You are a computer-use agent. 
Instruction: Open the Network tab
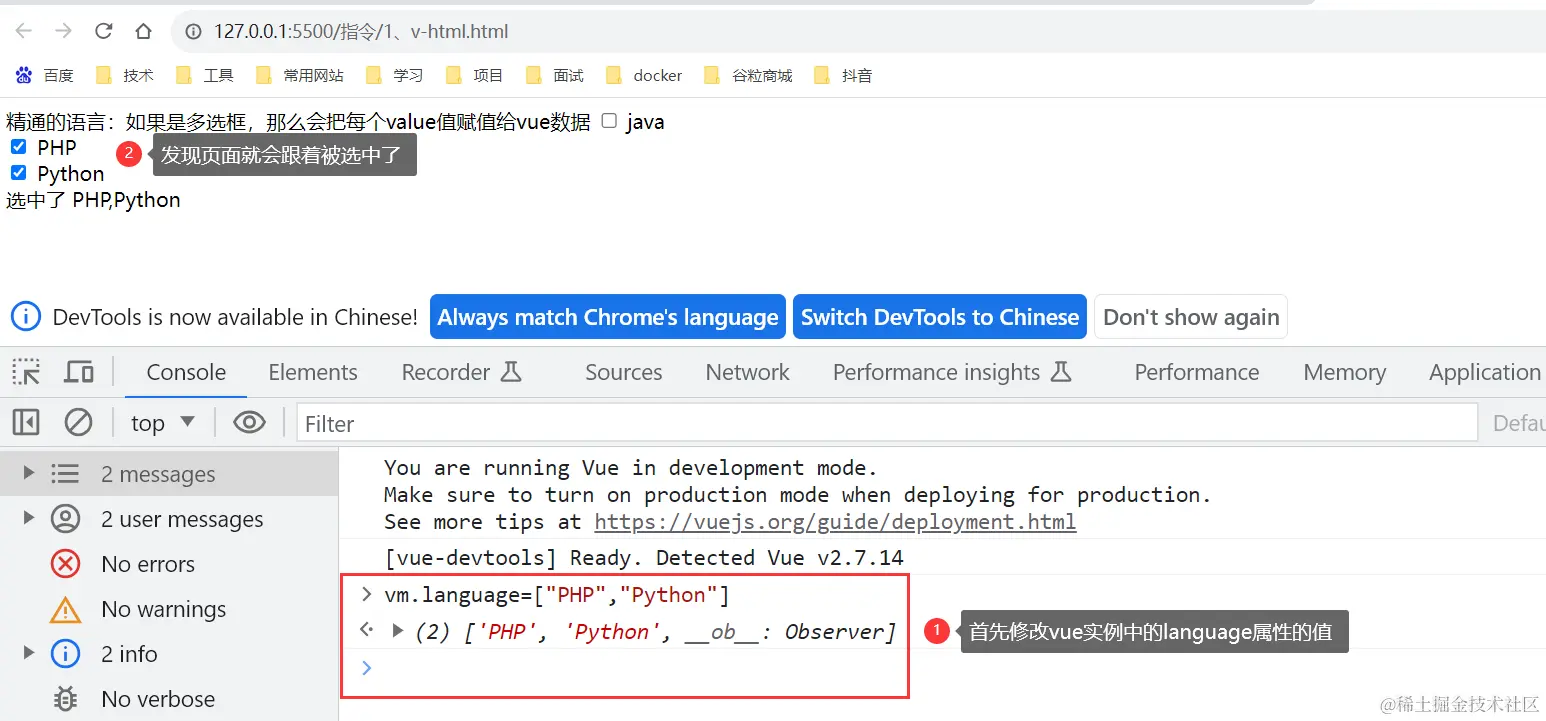click(748, 372)
